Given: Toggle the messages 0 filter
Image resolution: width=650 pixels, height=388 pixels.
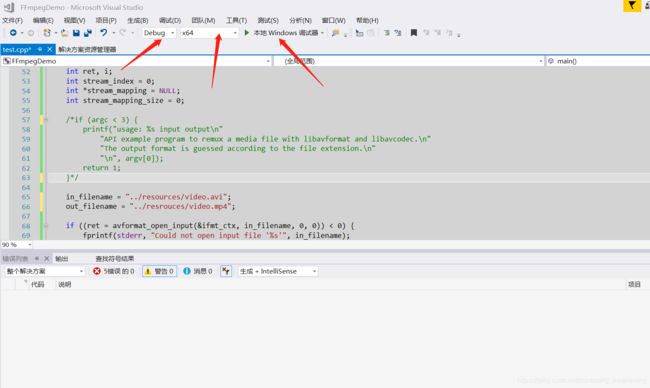Looking at the screenshot, I should tap(197, 271).
